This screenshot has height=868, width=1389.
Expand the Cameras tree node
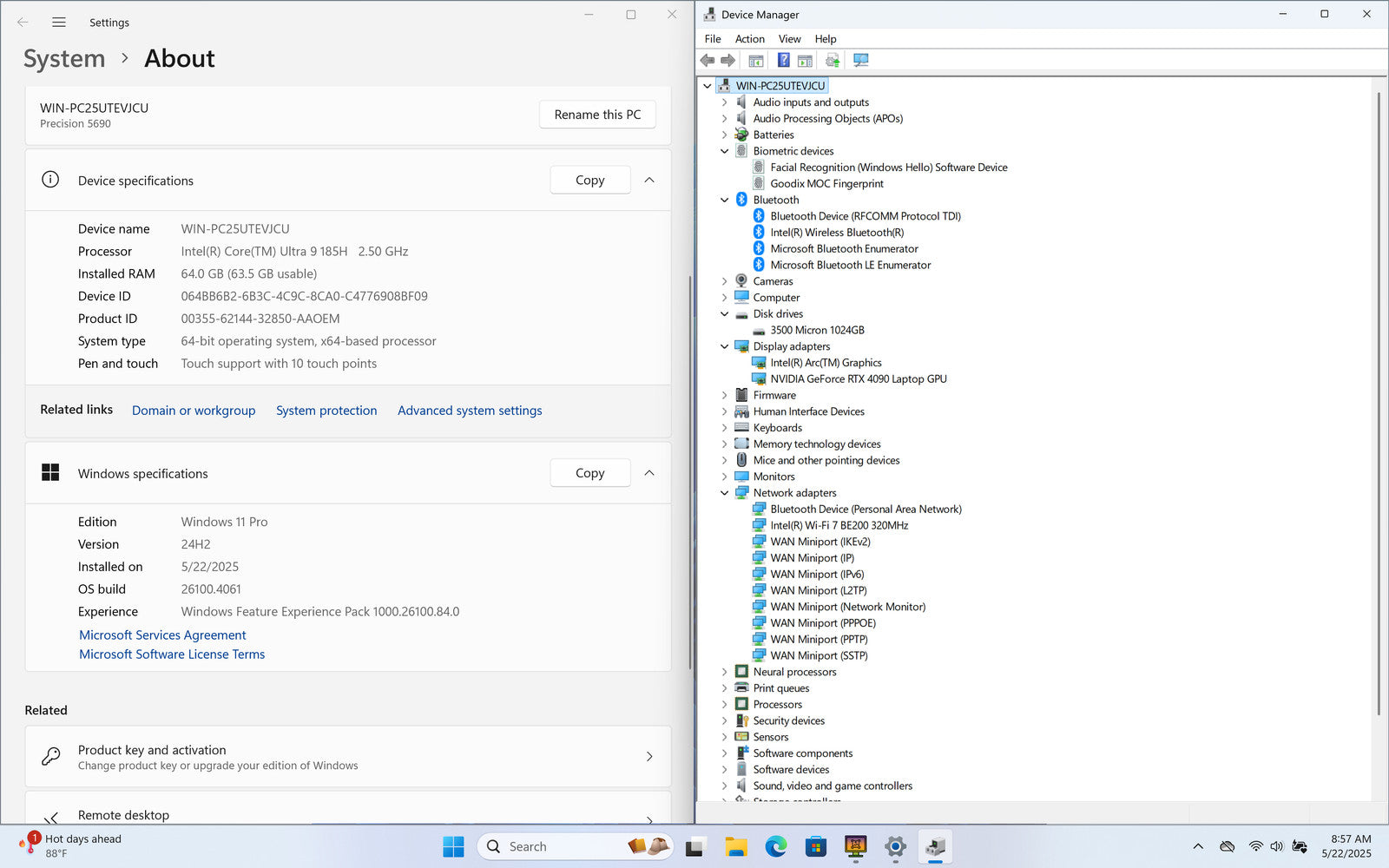(x=725, y=281)
